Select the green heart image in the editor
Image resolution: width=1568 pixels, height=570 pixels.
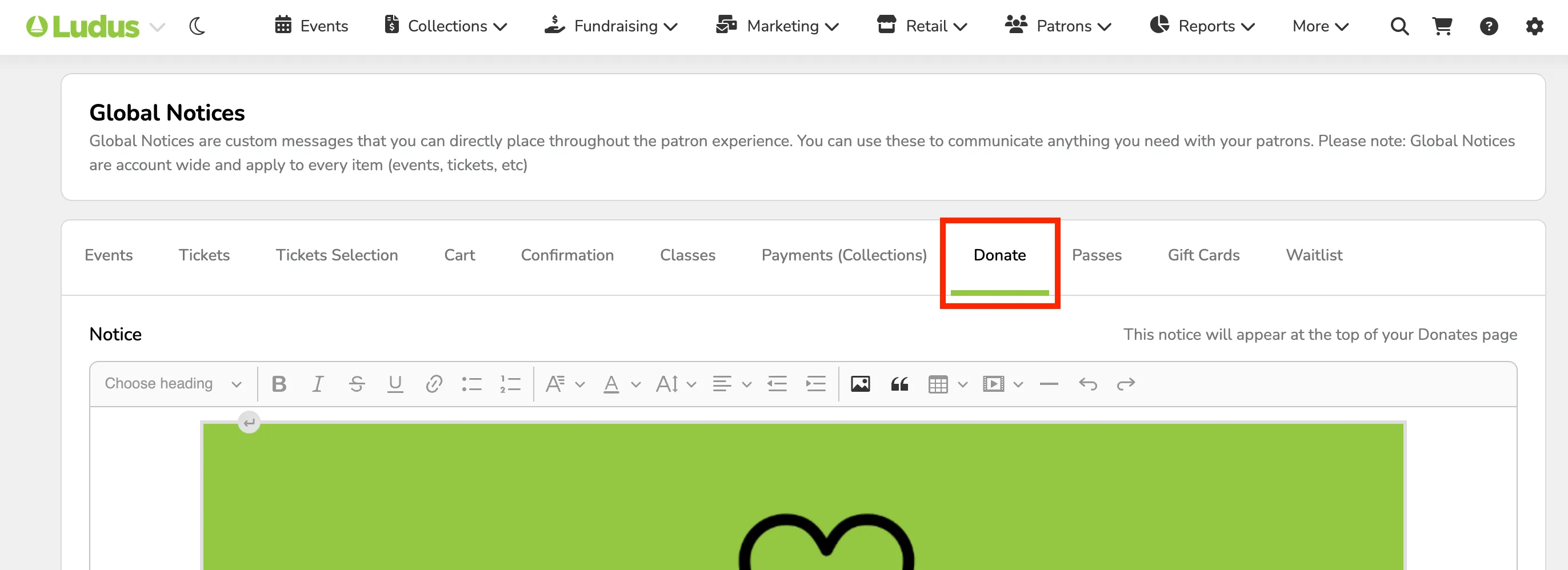[803, 496]
